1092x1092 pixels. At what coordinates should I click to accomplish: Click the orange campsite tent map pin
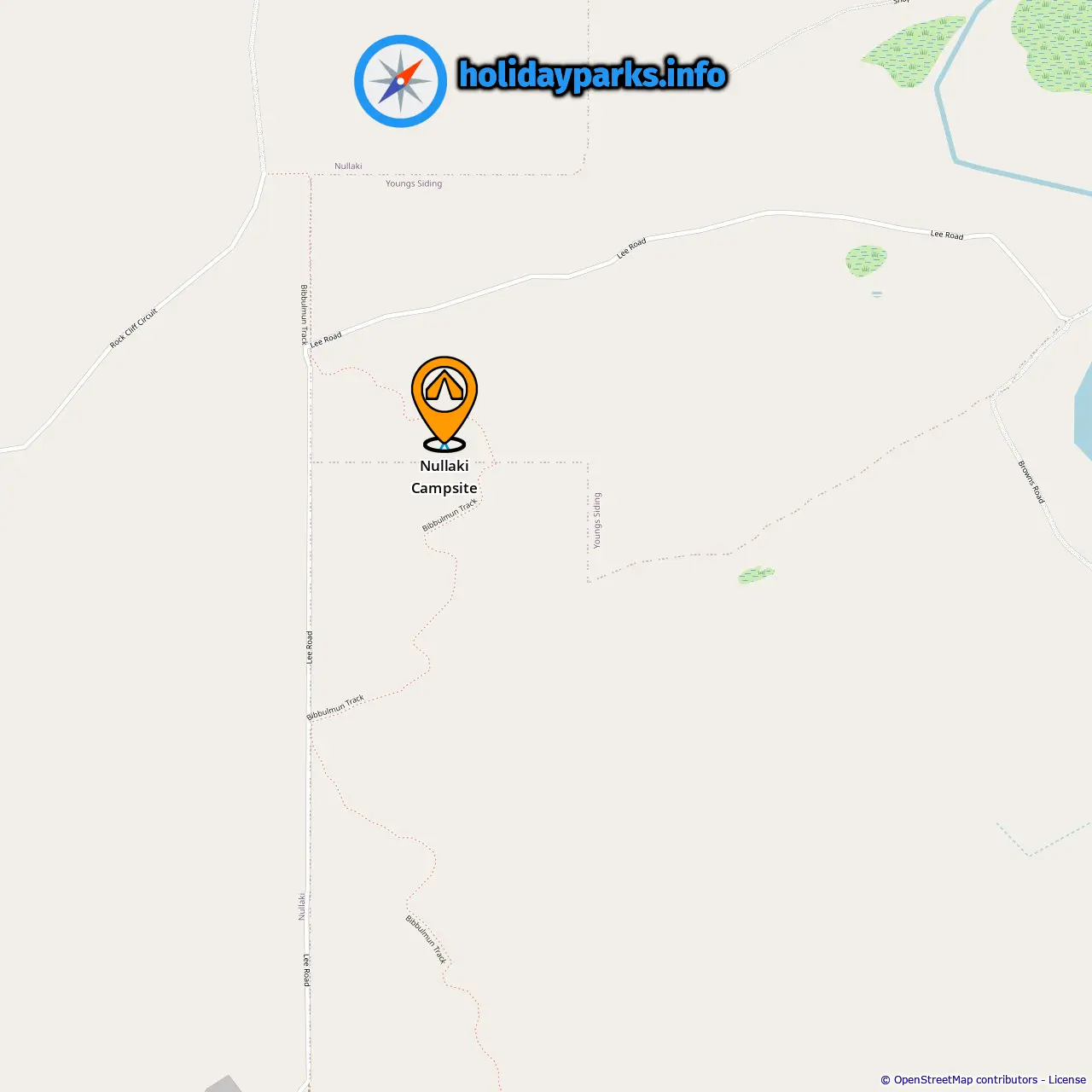click(x=444, y=403)
